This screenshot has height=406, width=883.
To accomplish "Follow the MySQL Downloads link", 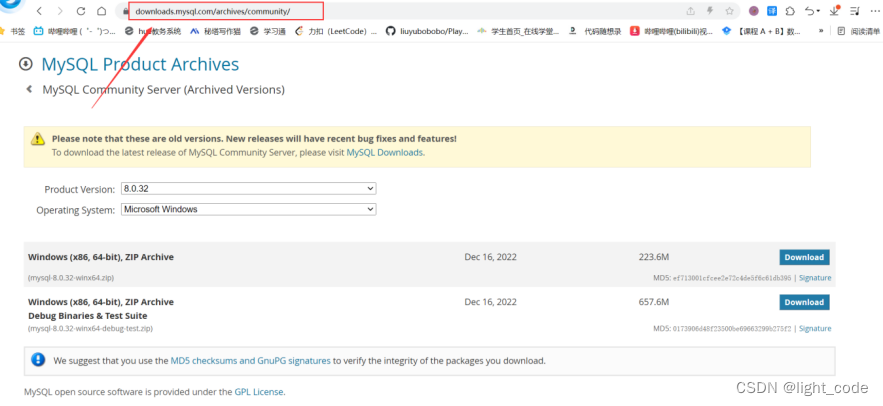I will (385, 152).
